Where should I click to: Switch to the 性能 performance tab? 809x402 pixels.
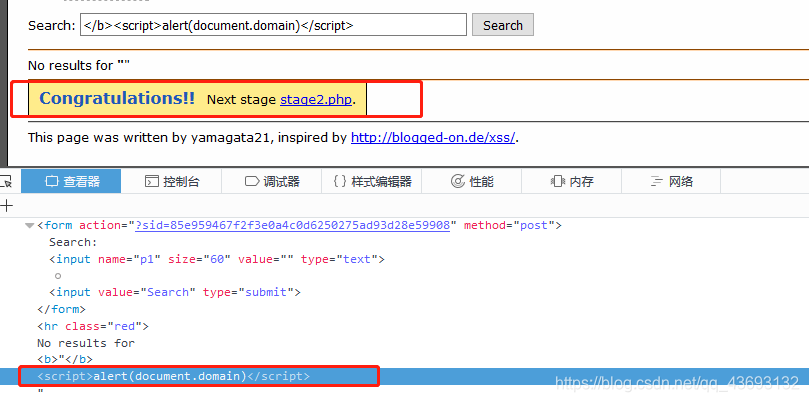pyautogui.click(x=472, y=181)
